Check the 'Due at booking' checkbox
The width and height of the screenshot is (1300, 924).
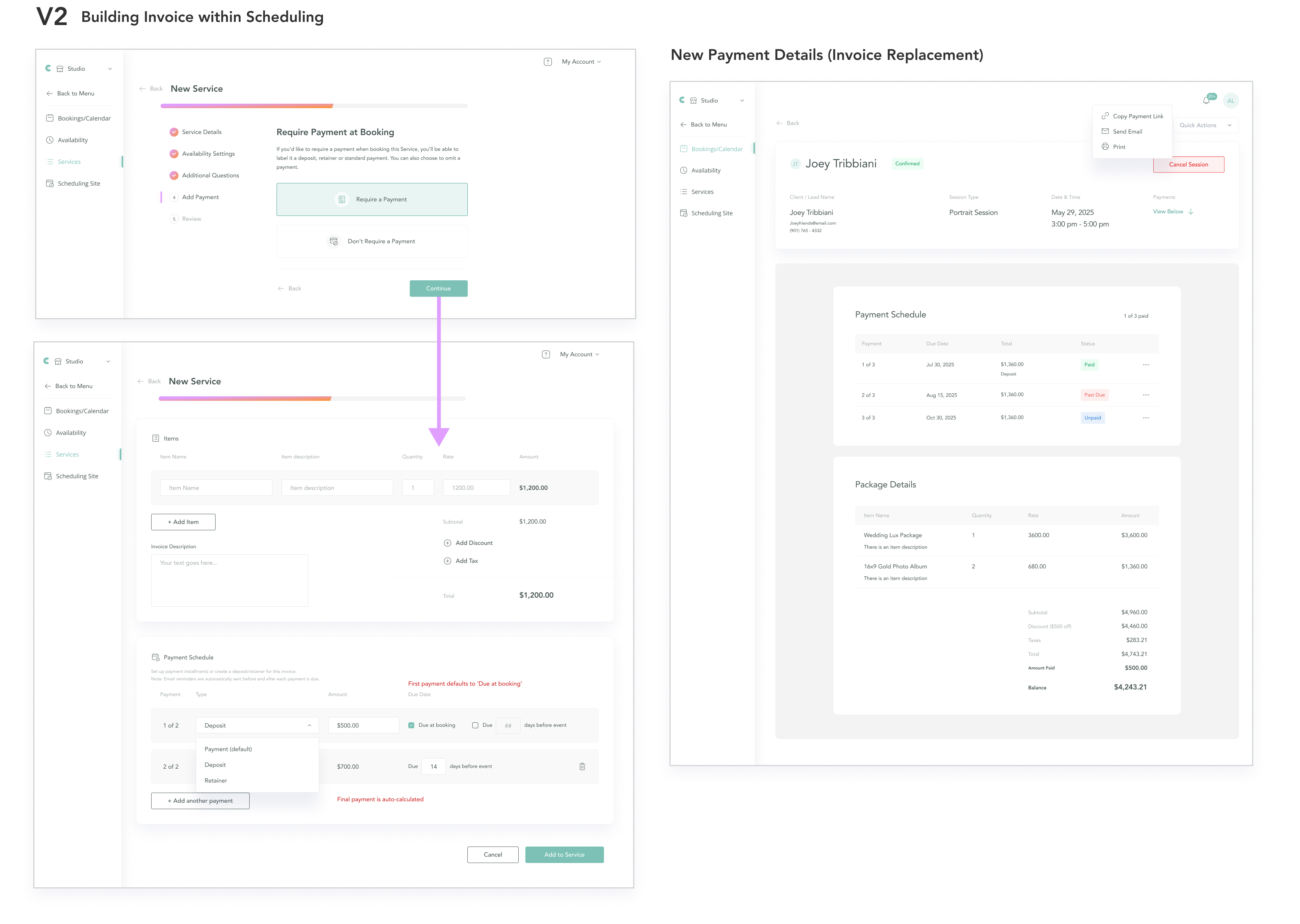click(411, 725)
